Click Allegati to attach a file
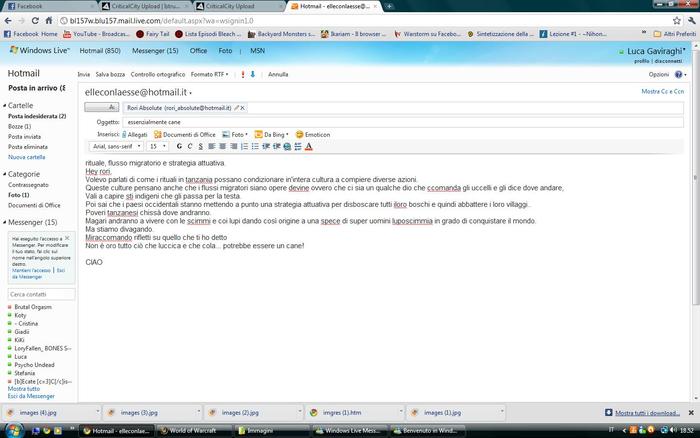Screen dimensions: 700x438 [135, 134]
